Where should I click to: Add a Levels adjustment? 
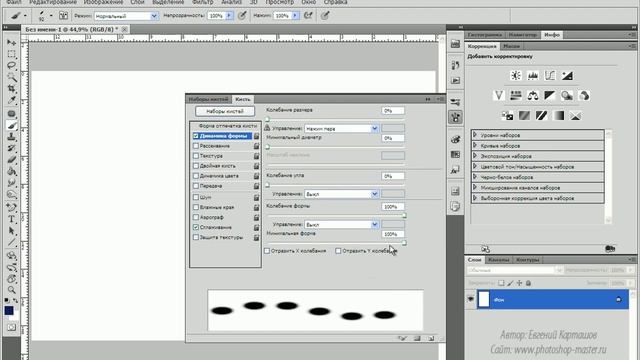tap(533, 76)
